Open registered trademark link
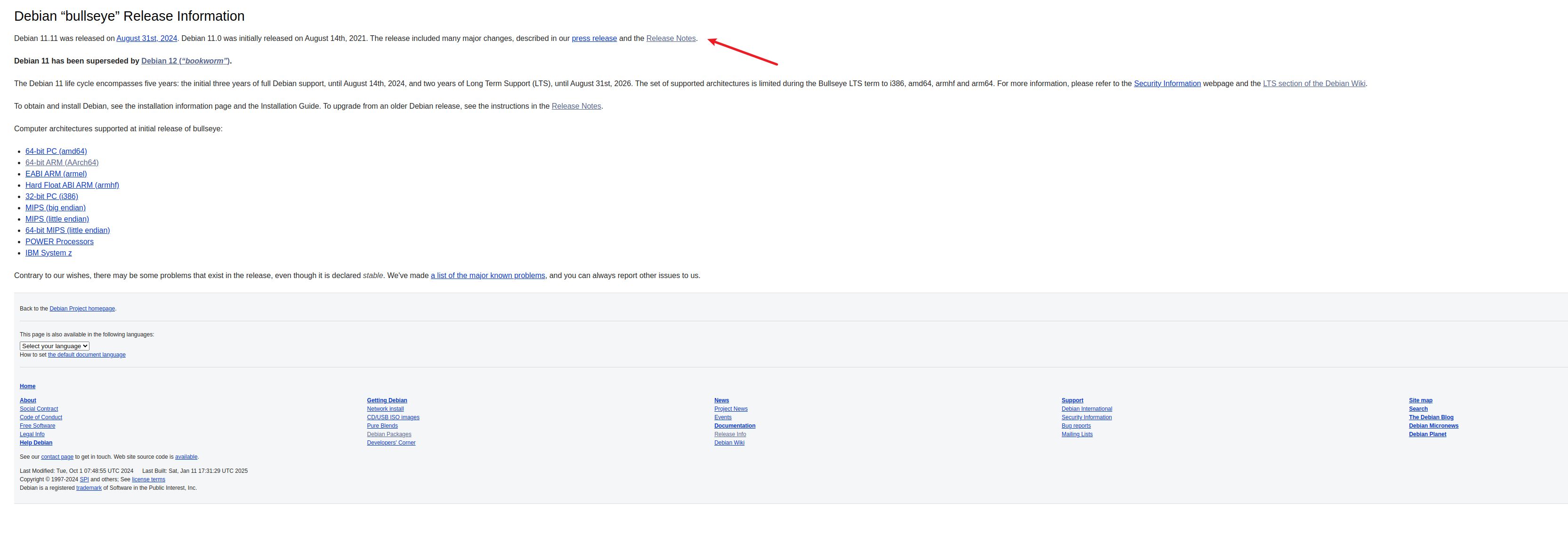1568x542 pixels. coord(89,488)
